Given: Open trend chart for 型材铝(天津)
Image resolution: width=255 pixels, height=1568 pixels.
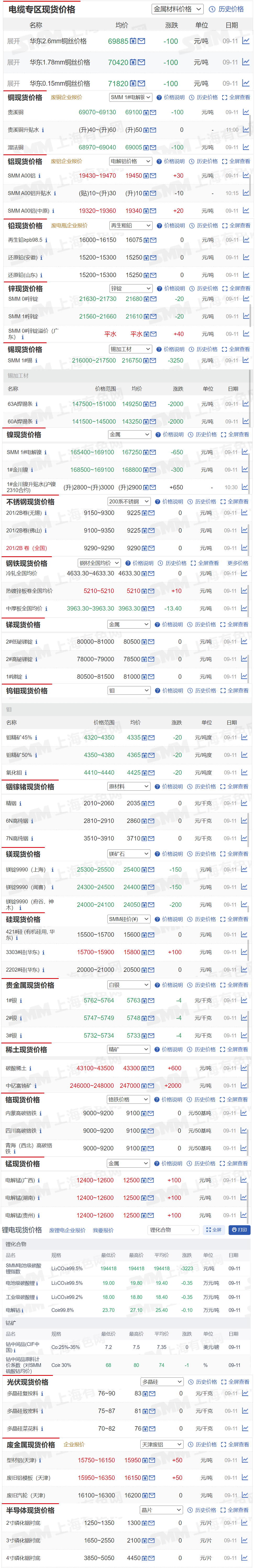Looking at the screenshot, I should click(245, 1460).
